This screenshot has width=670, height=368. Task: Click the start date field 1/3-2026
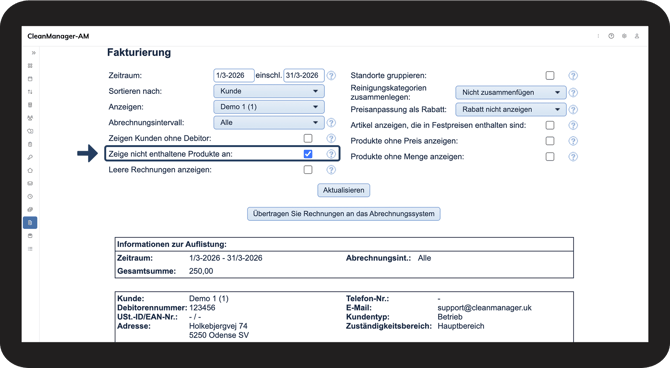234,76
